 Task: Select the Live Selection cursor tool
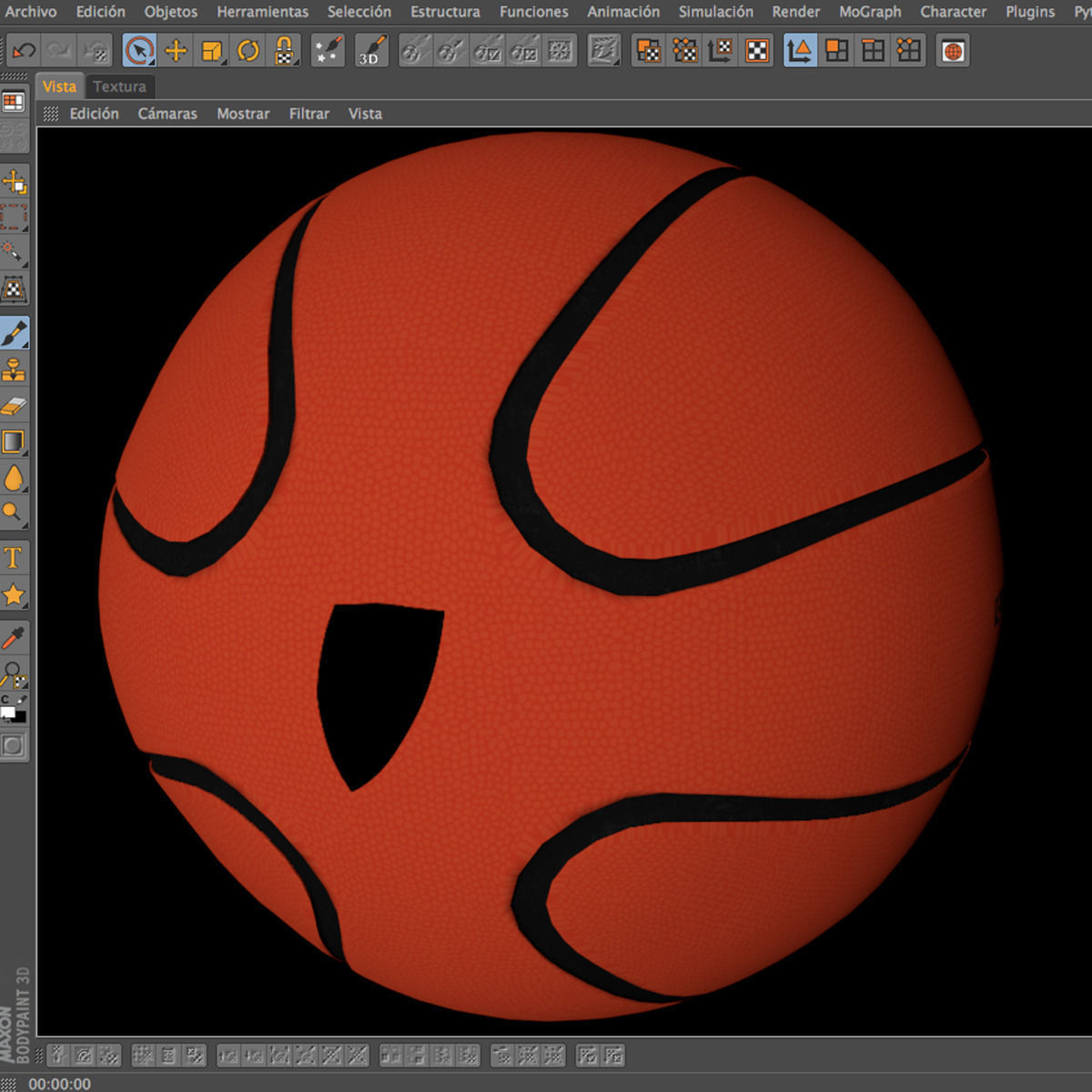(138, 51)
